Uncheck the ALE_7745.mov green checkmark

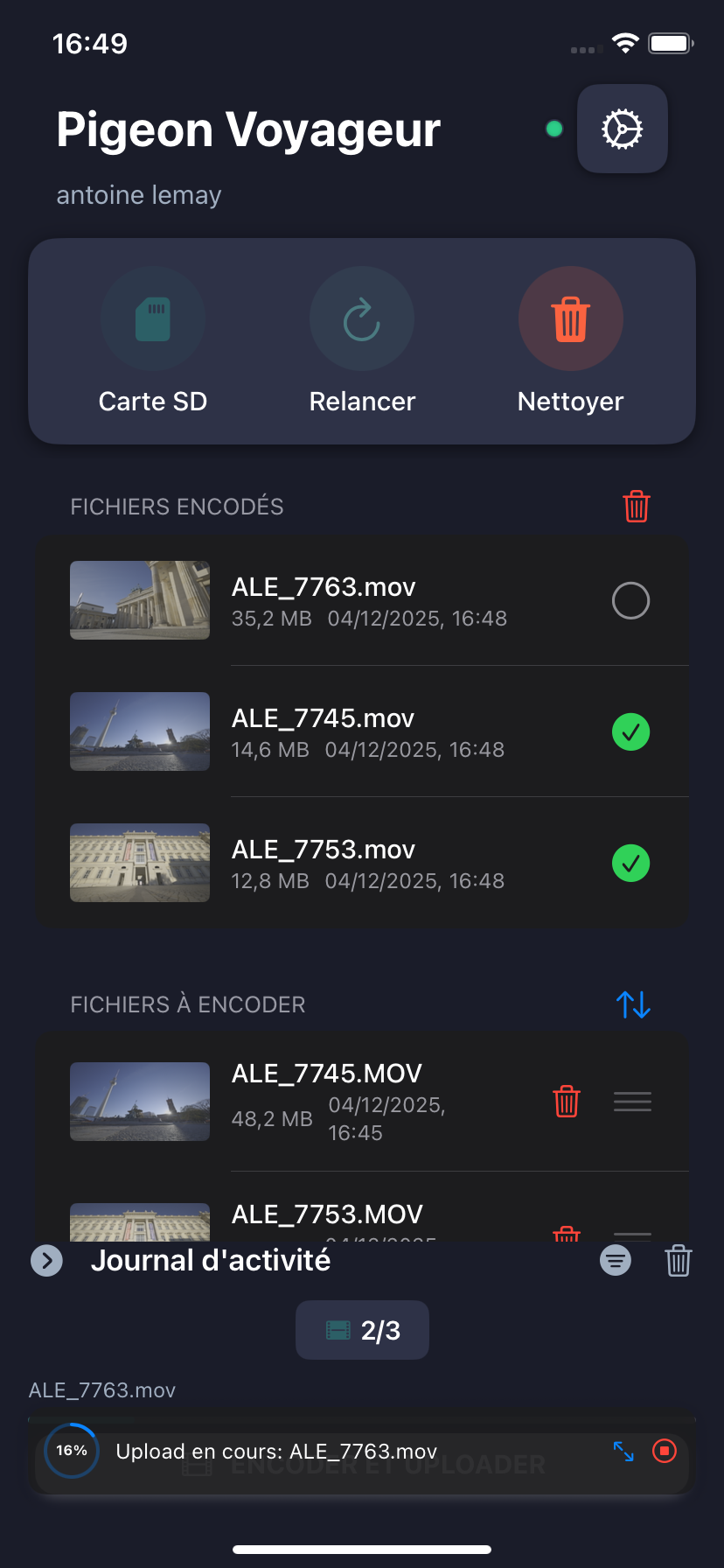[x=630, y=732]
